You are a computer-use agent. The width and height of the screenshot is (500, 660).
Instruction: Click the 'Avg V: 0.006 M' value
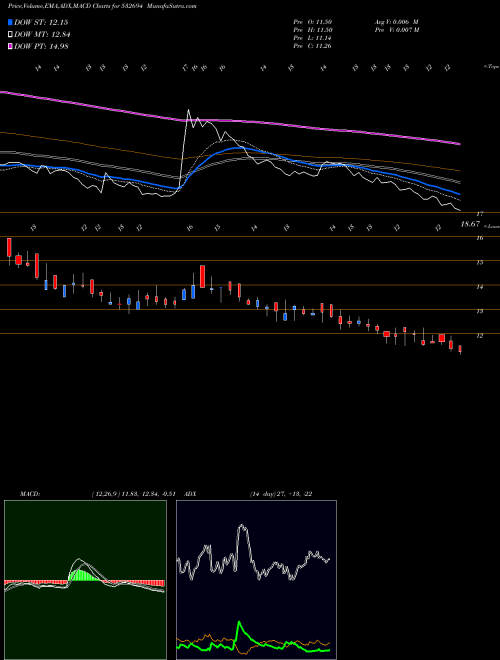(x=396, y=22)
